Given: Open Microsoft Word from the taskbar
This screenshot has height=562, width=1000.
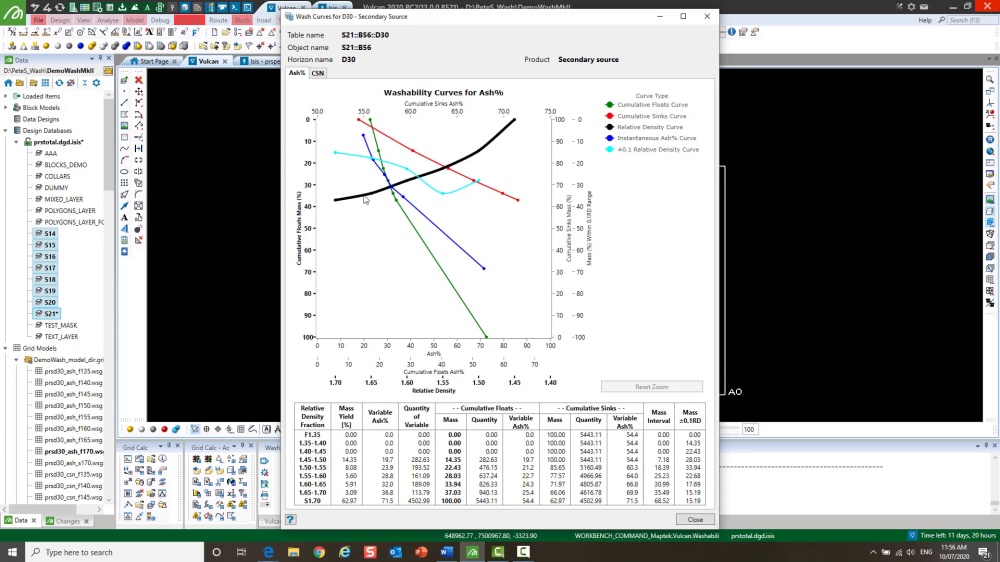Looking at the screenshot, I should (447, 552).
